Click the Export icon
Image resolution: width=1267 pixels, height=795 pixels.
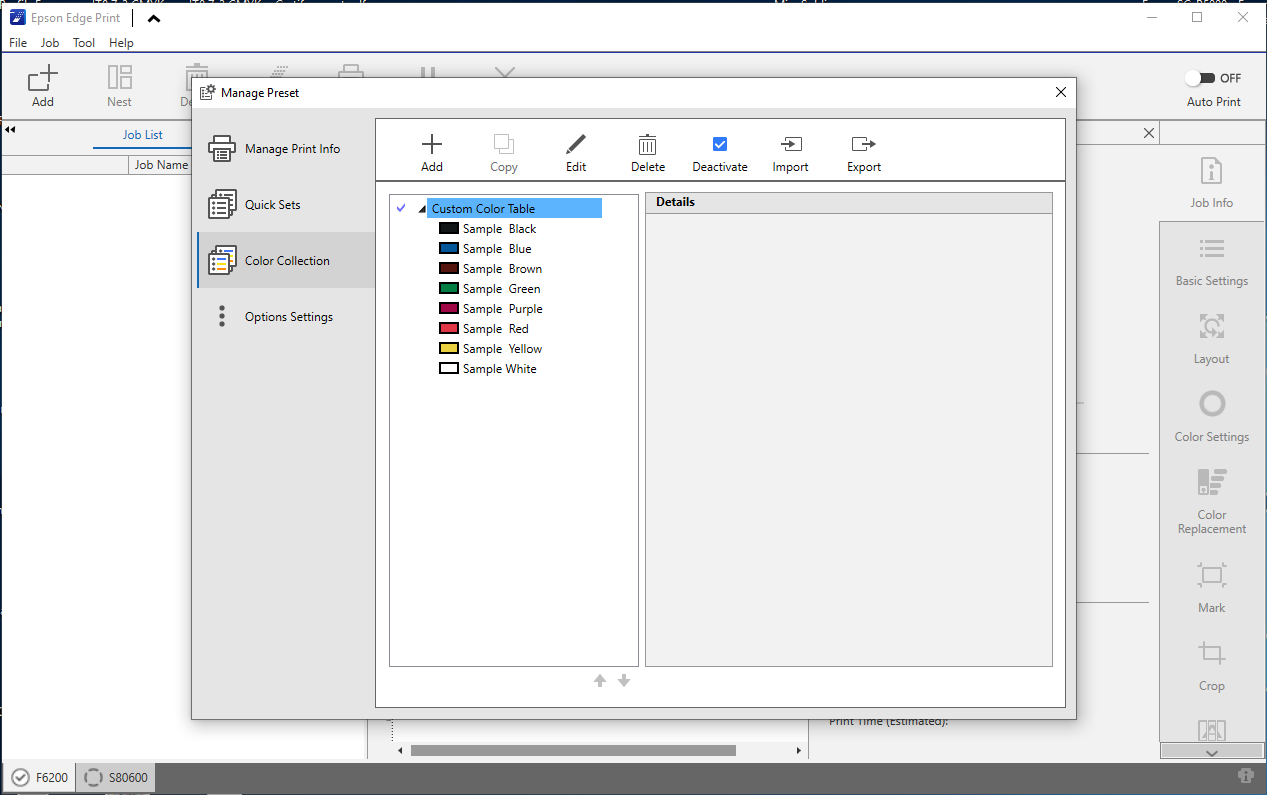[864, 144]
